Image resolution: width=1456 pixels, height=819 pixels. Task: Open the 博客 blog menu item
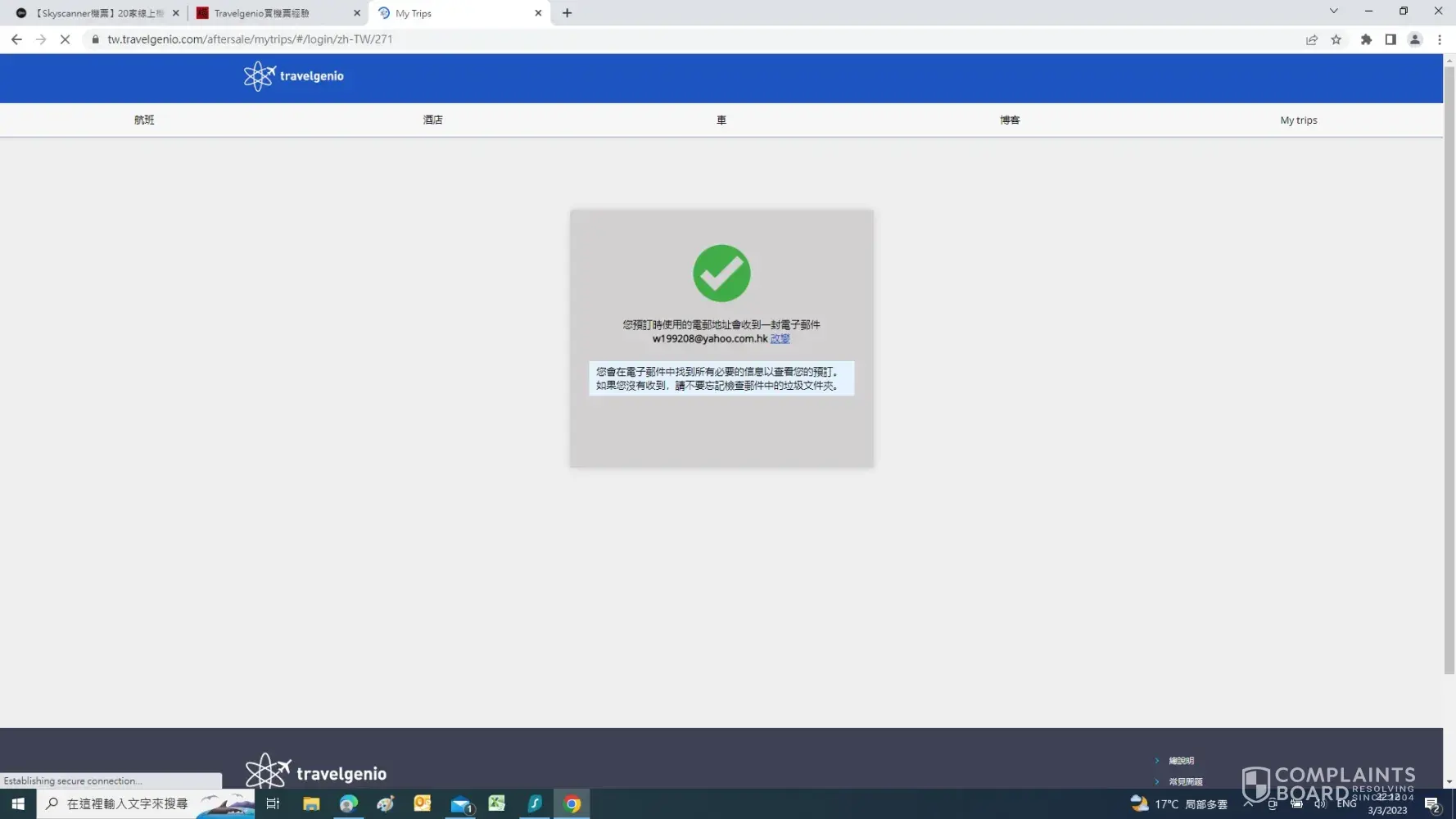point(1010,120)
